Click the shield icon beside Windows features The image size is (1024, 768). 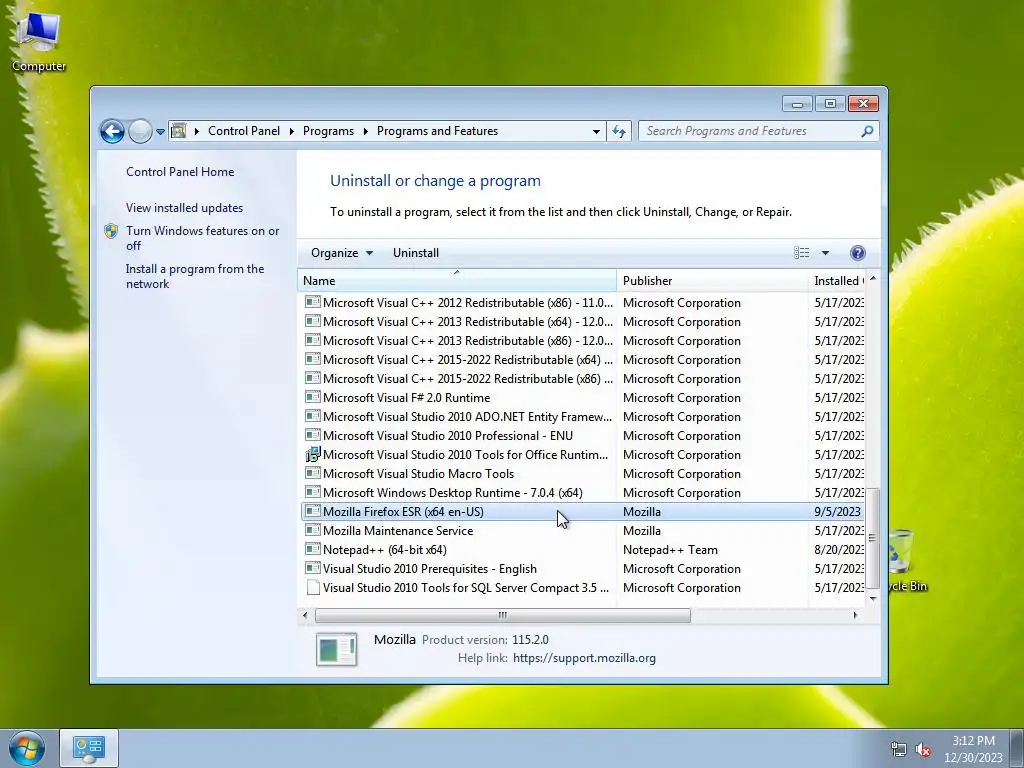[x=111, y=231]
